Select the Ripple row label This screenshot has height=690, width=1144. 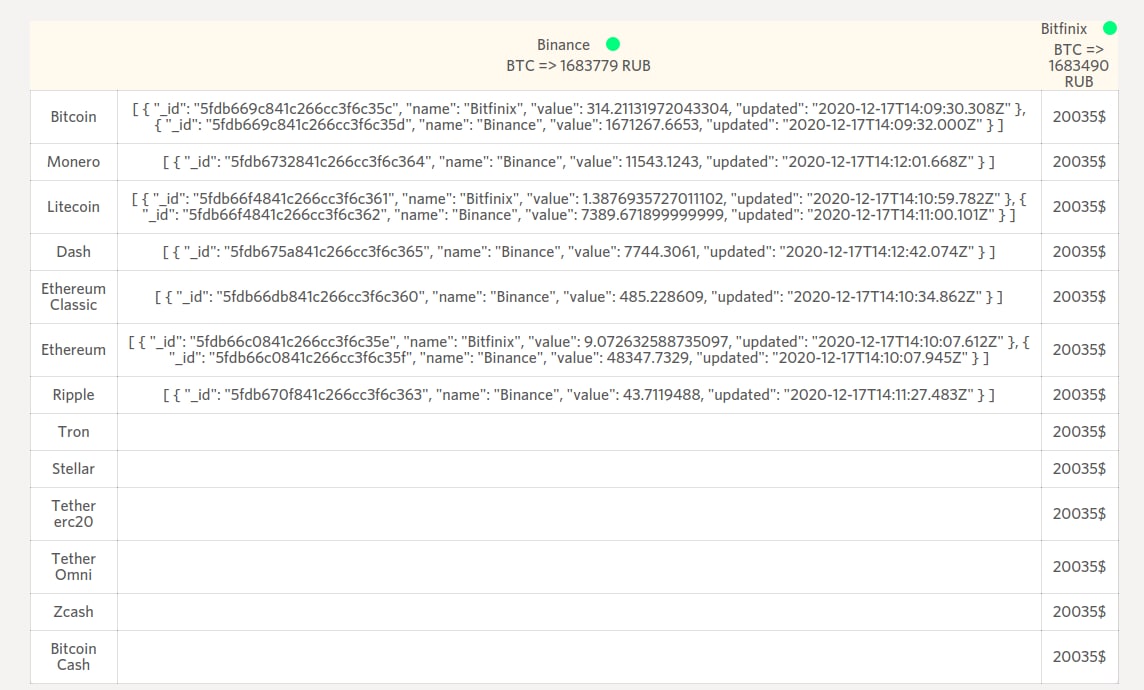tap(74, 395)
